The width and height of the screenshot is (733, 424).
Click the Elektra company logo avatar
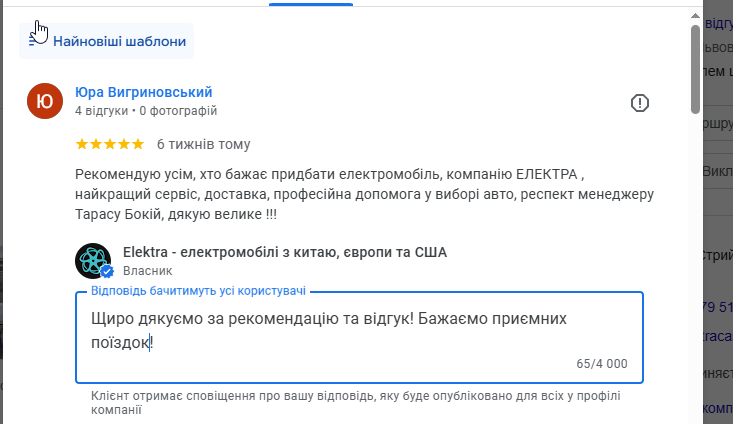[93, 261]
